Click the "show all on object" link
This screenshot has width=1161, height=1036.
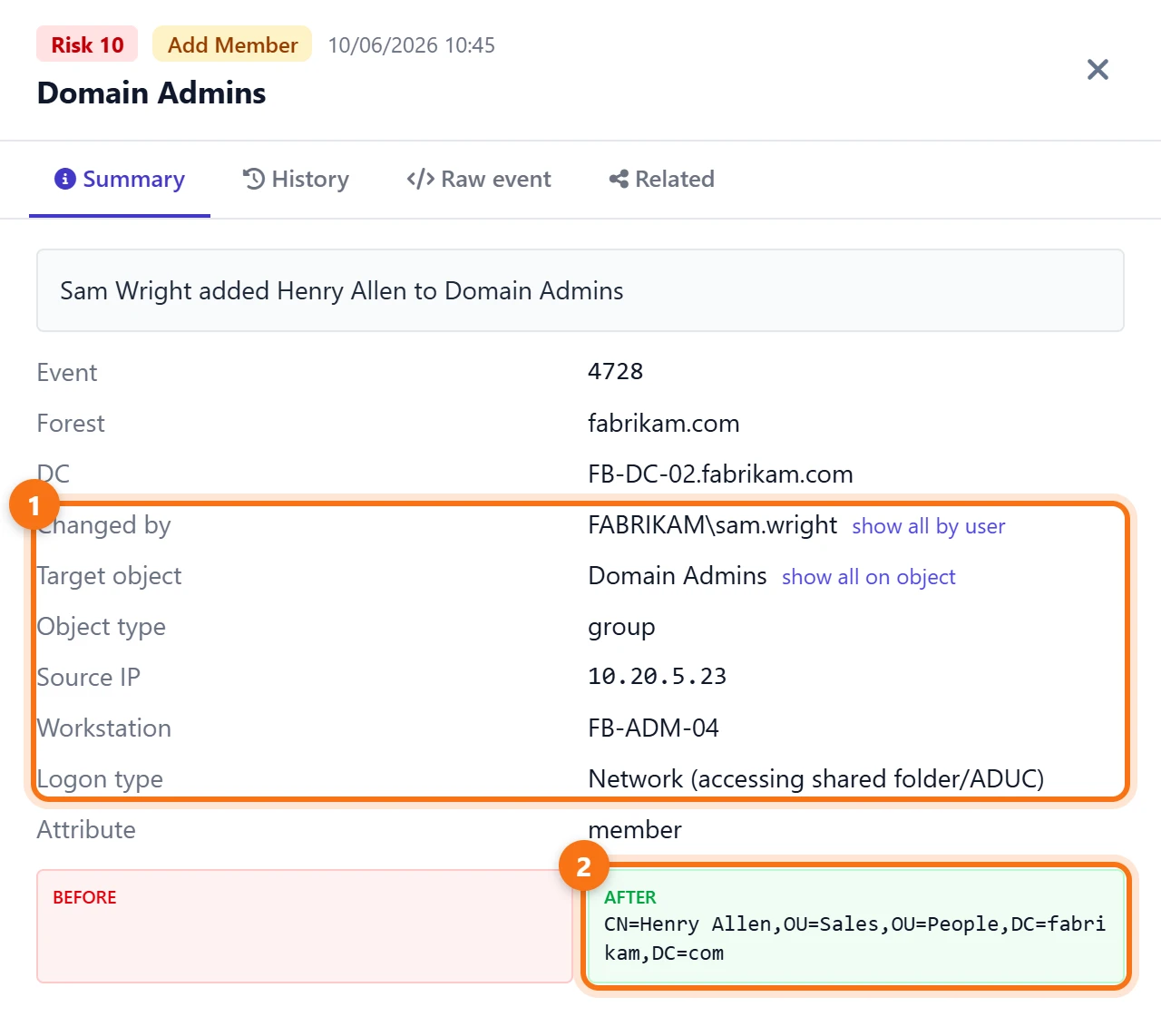868,577
